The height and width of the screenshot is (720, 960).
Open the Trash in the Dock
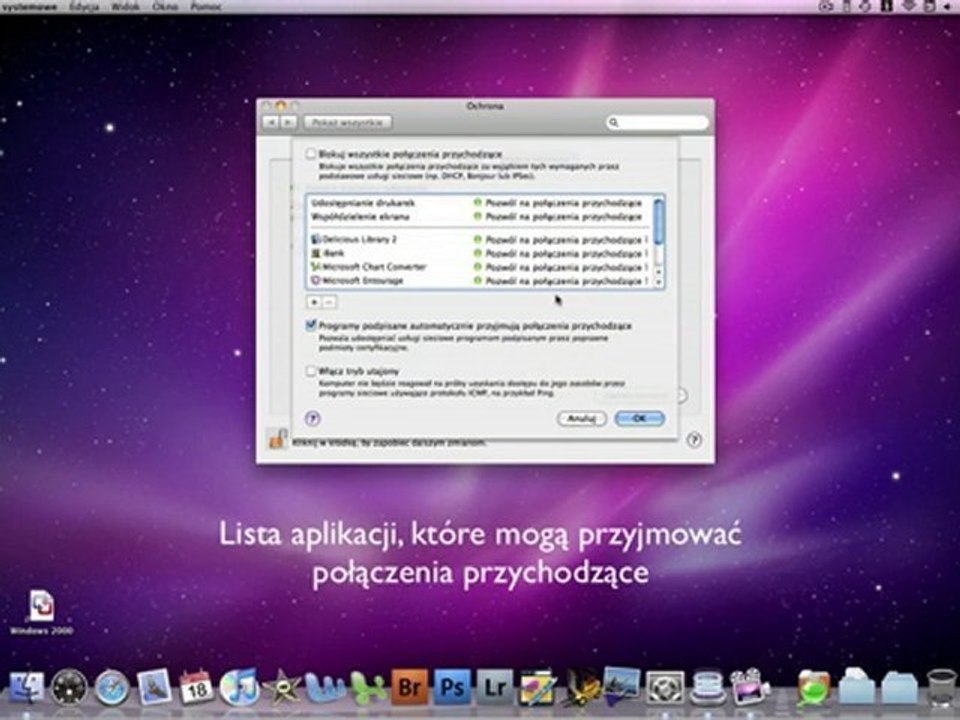tap(941, 687)
